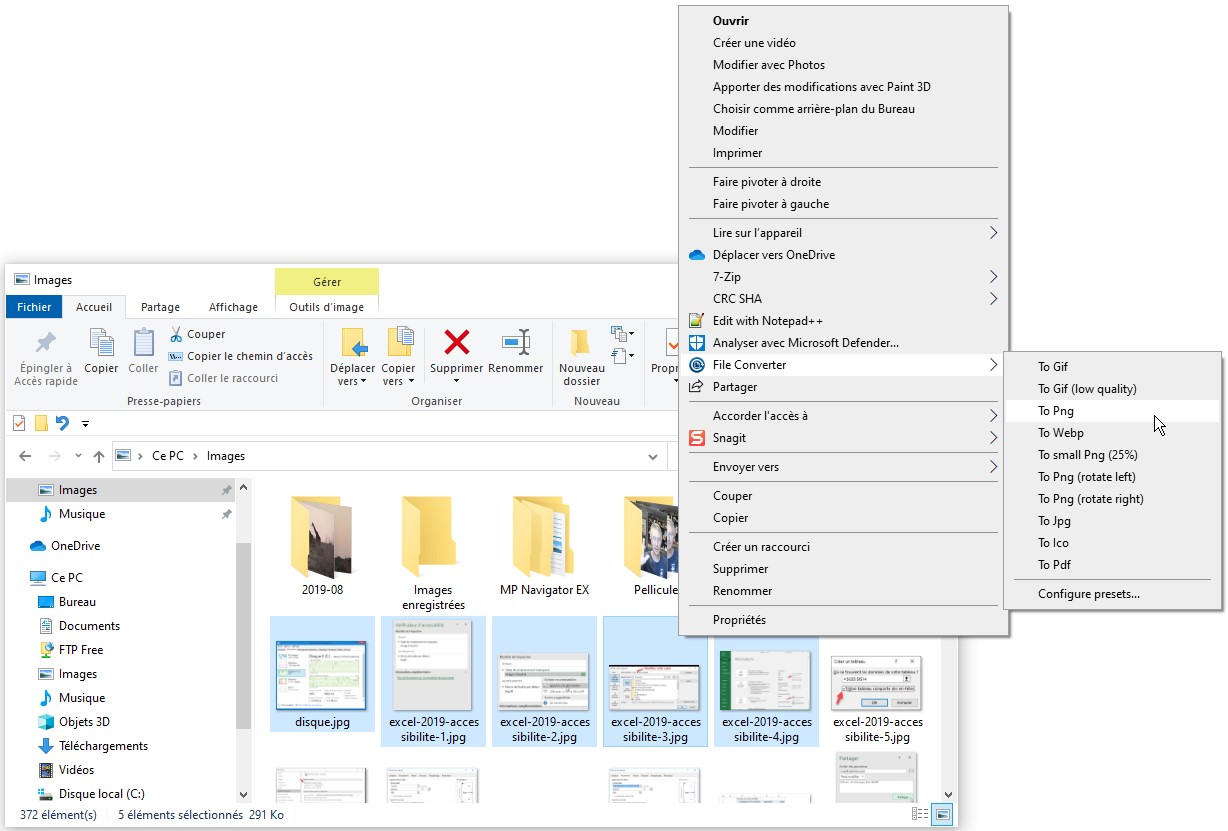Select the Téléchargements folder in navigation pane

point(103,746)
